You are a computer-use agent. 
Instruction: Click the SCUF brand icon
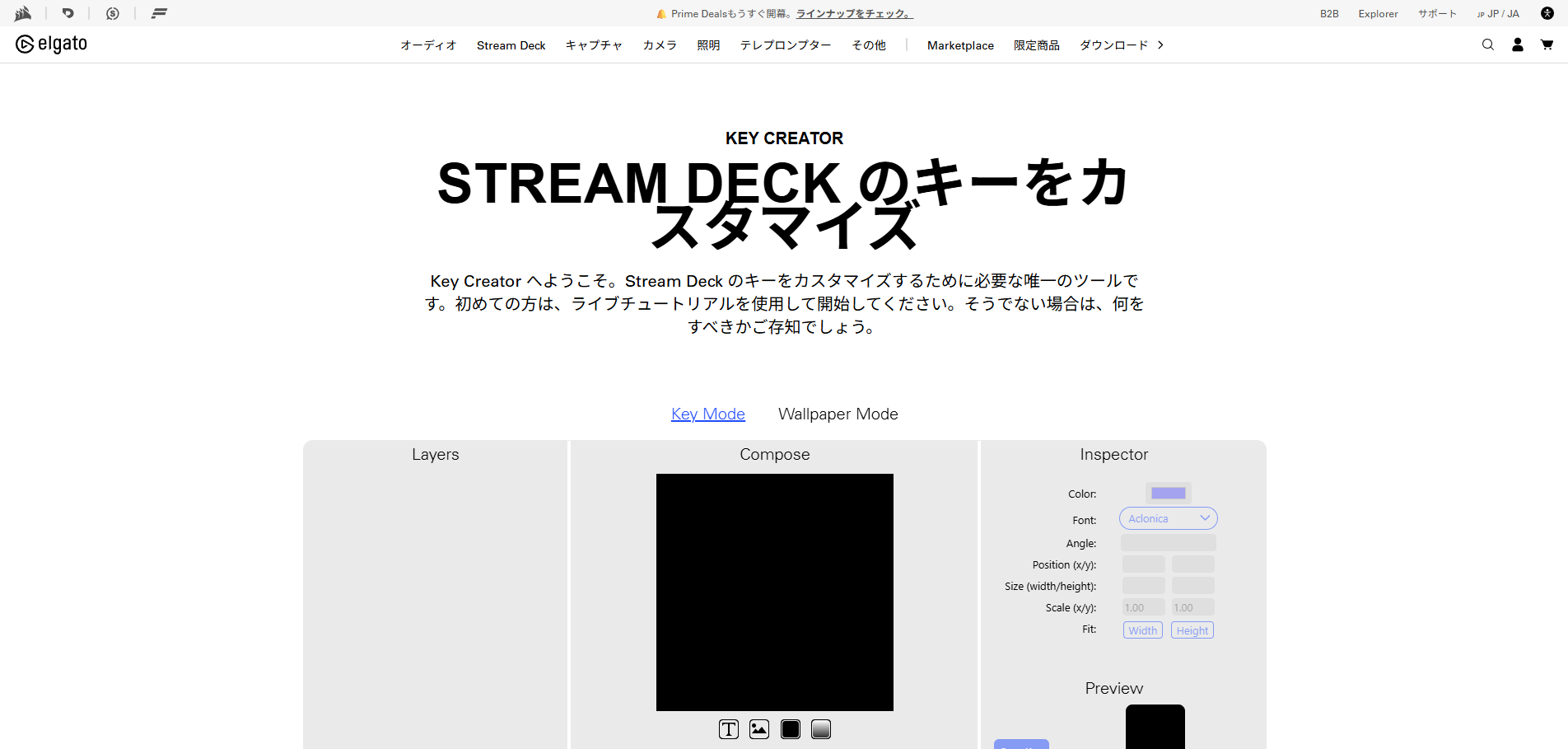pos(113,13)
